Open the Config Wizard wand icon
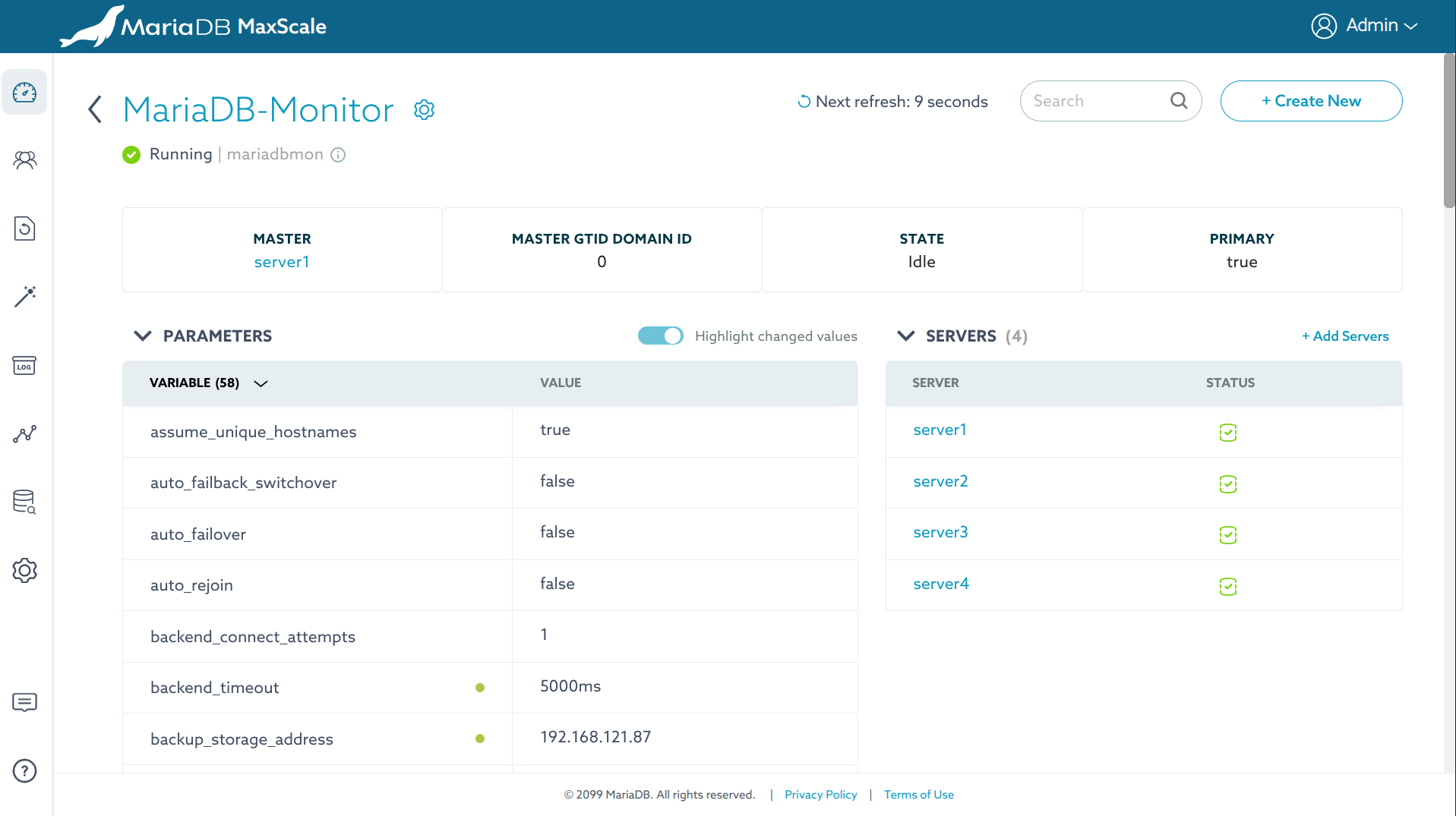This screenshot has height=816, width=1456. pyautogui.click(x=24, y=297)
